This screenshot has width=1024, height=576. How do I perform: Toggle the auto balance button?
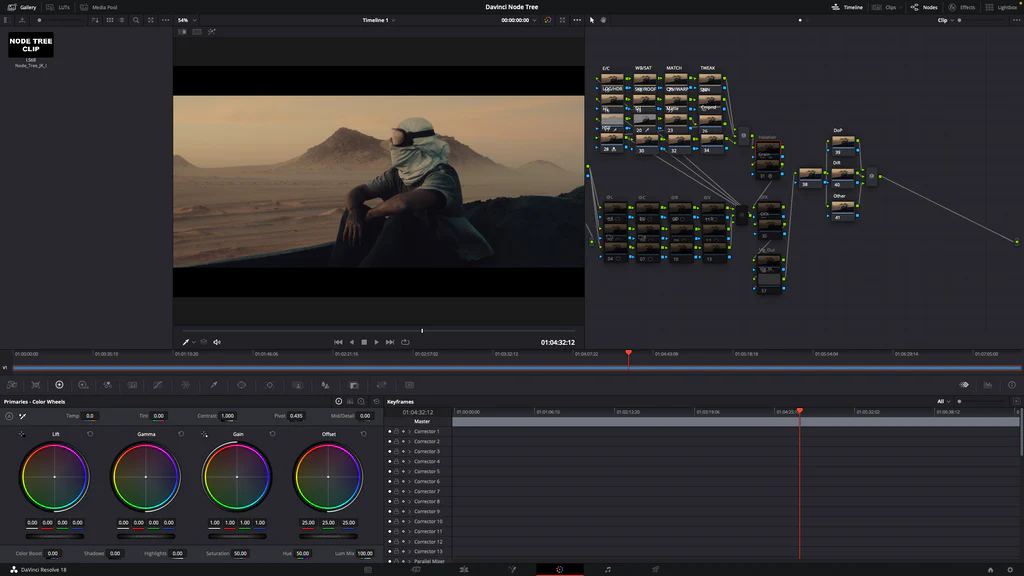tap(9, 416)
